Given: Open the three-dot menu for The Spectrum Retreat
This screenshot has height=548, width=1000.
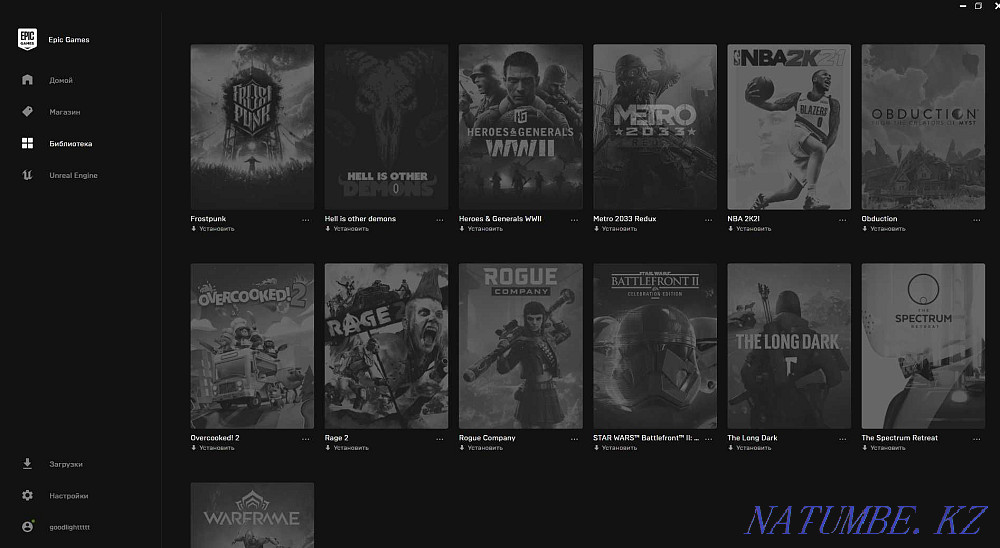Looking at the screenshot, I should pos(976,439).
